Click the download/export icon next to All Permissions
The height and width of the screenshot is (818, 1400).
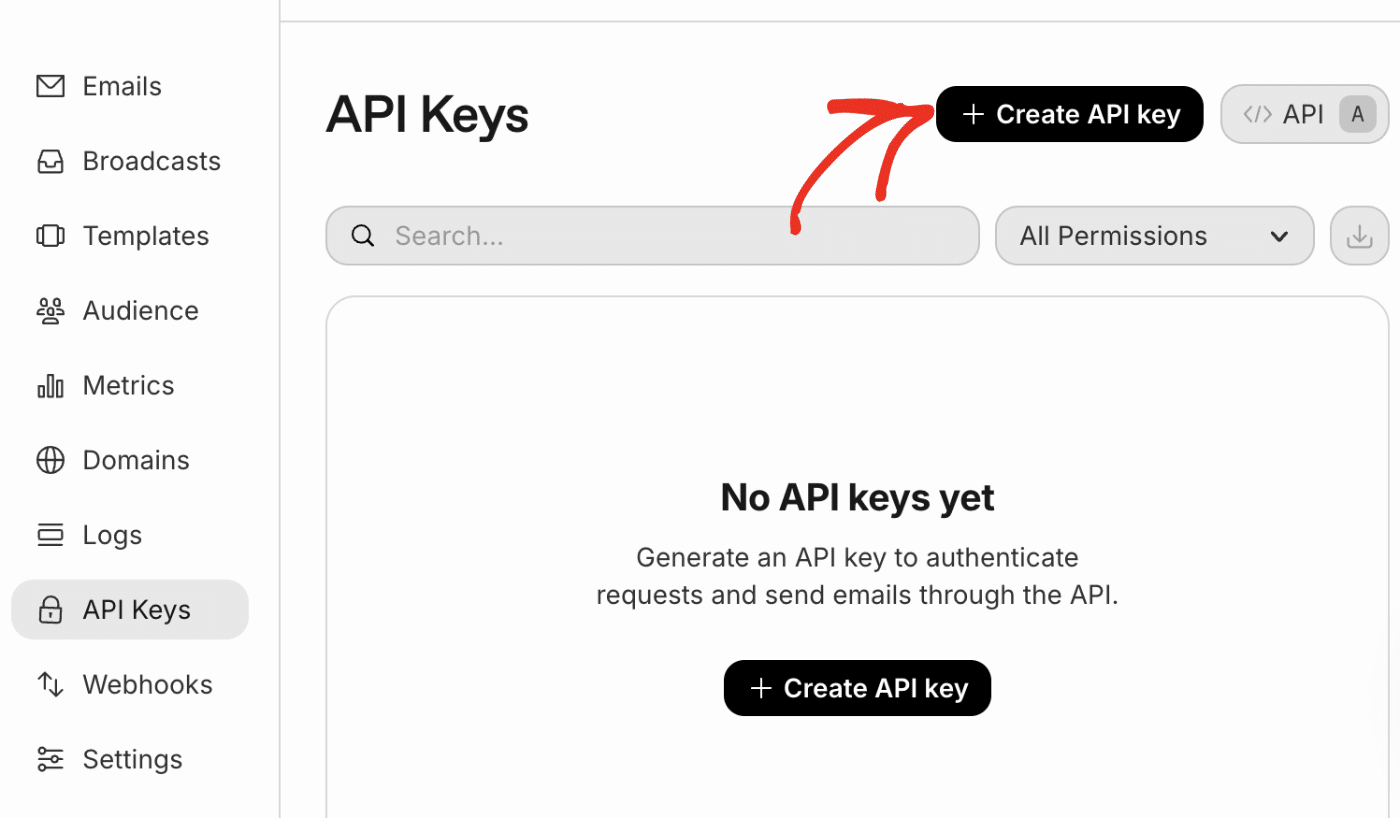[1359, 235]
